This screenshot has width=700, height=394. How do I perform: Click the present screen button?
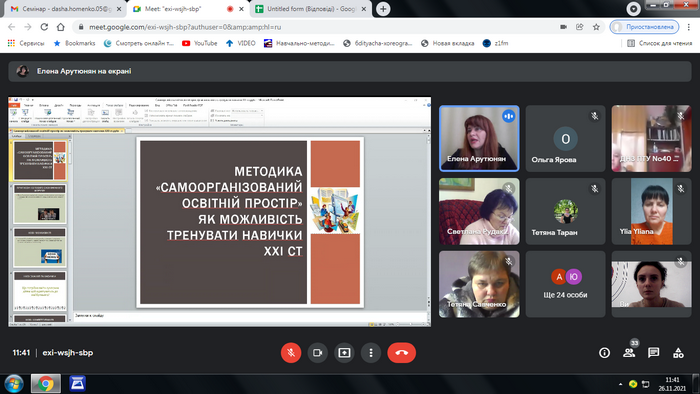click(x=344, y=353)
